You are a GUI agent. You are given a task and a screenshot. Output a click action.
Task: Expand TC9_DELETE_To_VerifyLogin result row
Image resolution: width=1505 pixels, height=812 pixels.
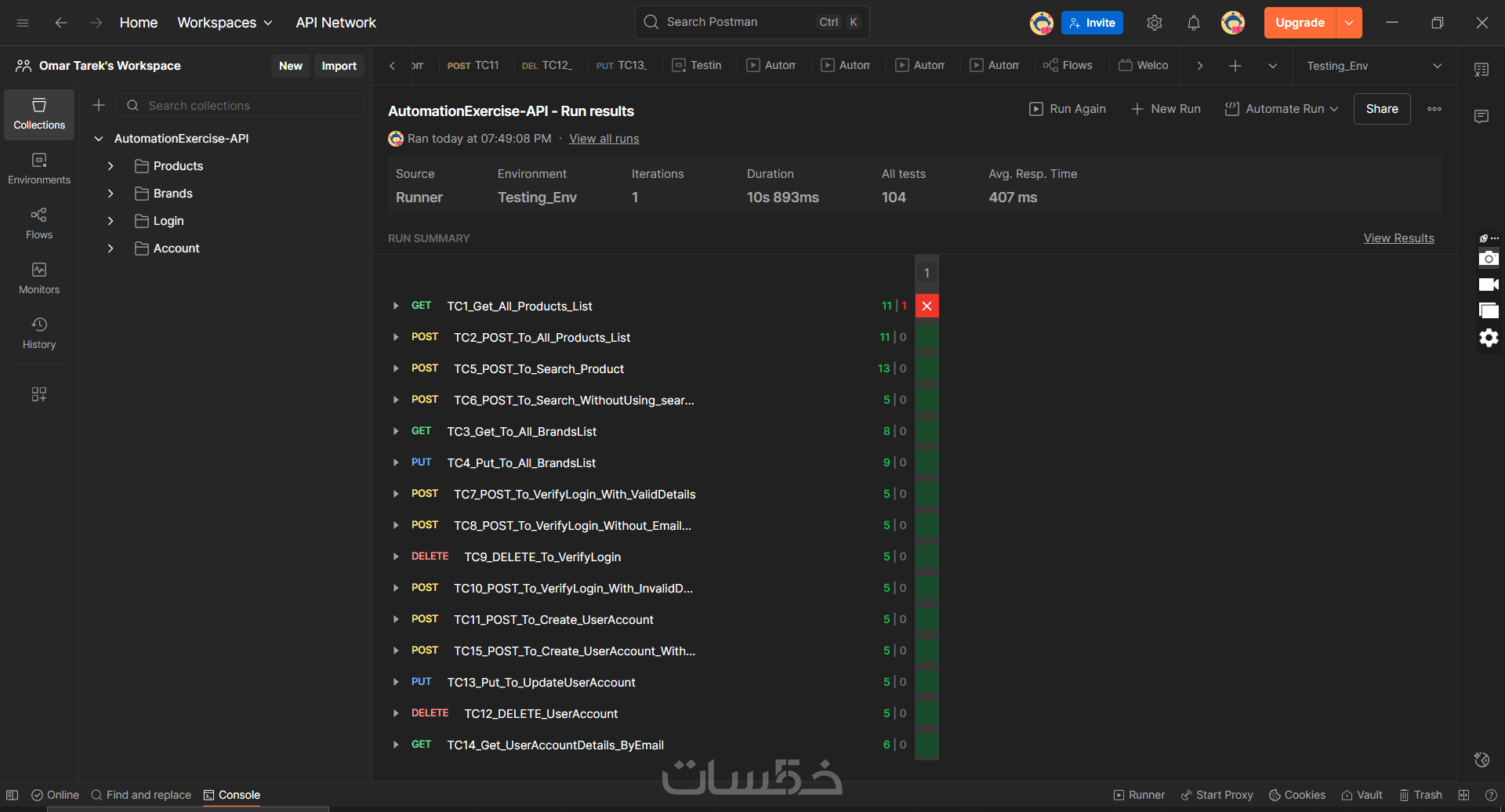tap(396, 556)
